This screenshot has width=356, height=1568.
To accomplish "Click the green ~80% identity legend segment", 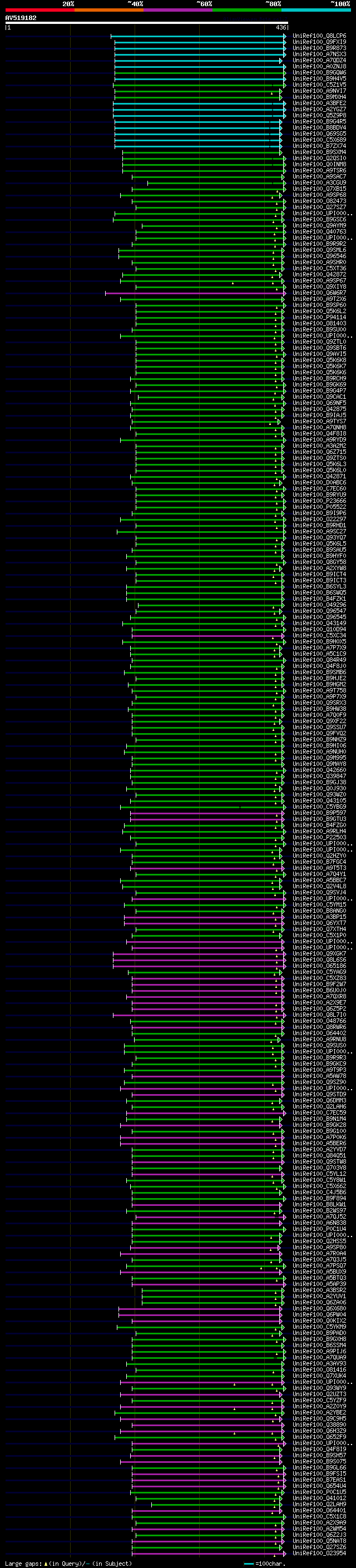I will [247, 10].
